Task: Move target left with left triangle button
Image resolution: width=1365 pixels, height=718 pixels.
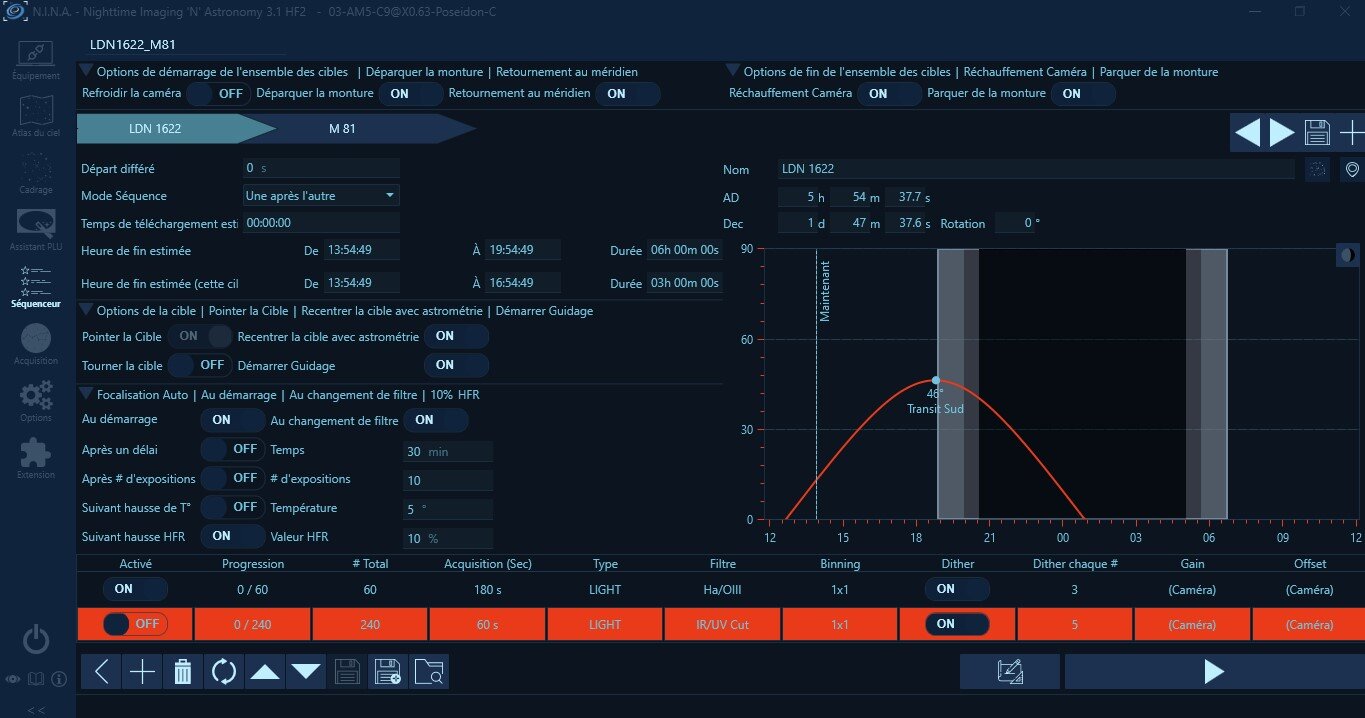Action: click(x=1247, y=133)
